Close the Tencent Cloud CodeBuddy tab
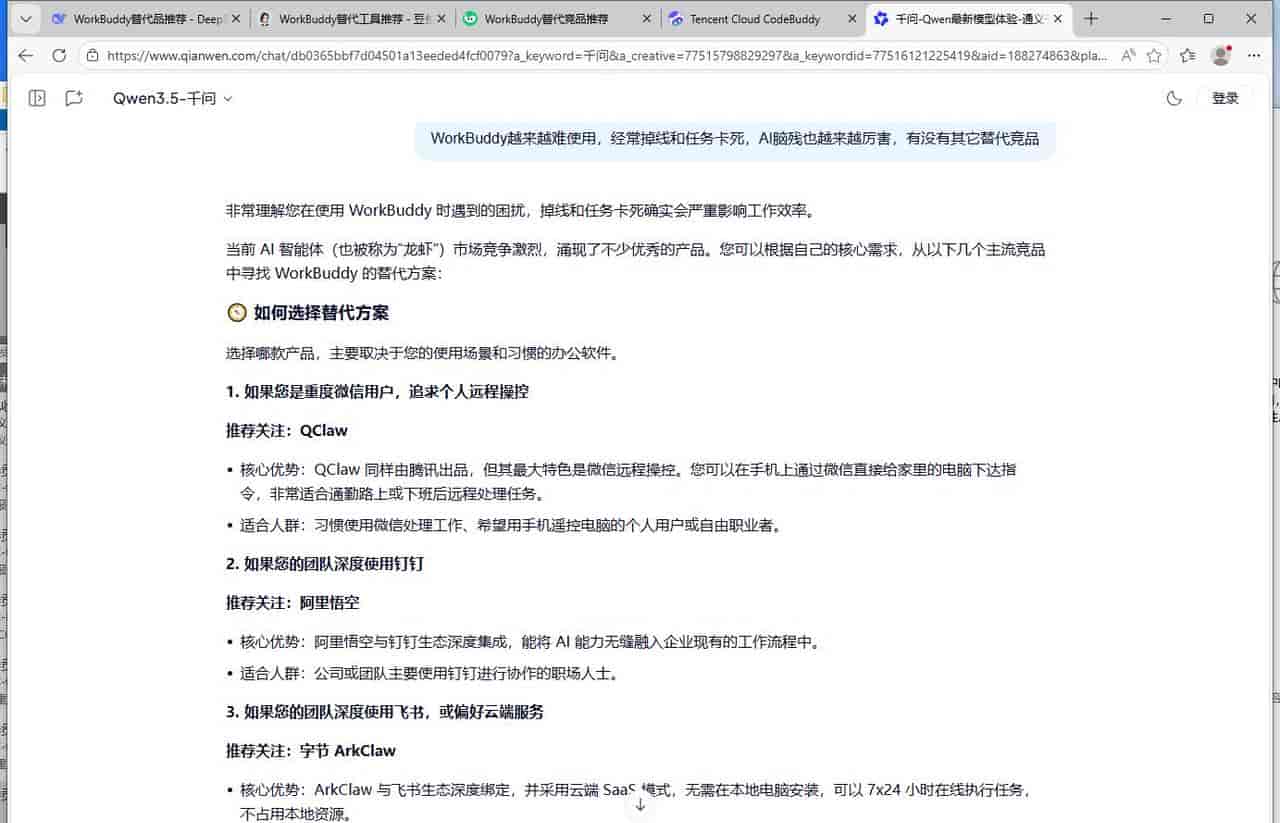The height and width of the screenshot is (823, 1280). (x=852, y=19)
